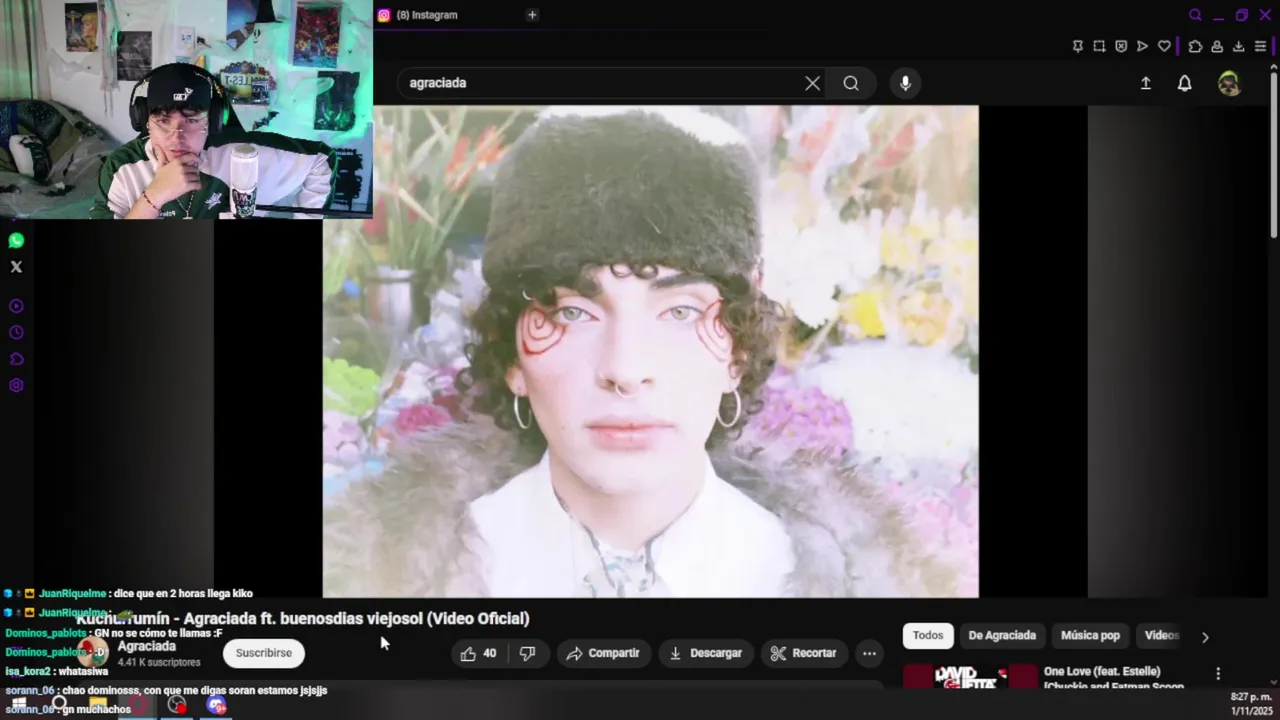
Task: Open the browser profile account icon
Action: (x=1217, y=46)
